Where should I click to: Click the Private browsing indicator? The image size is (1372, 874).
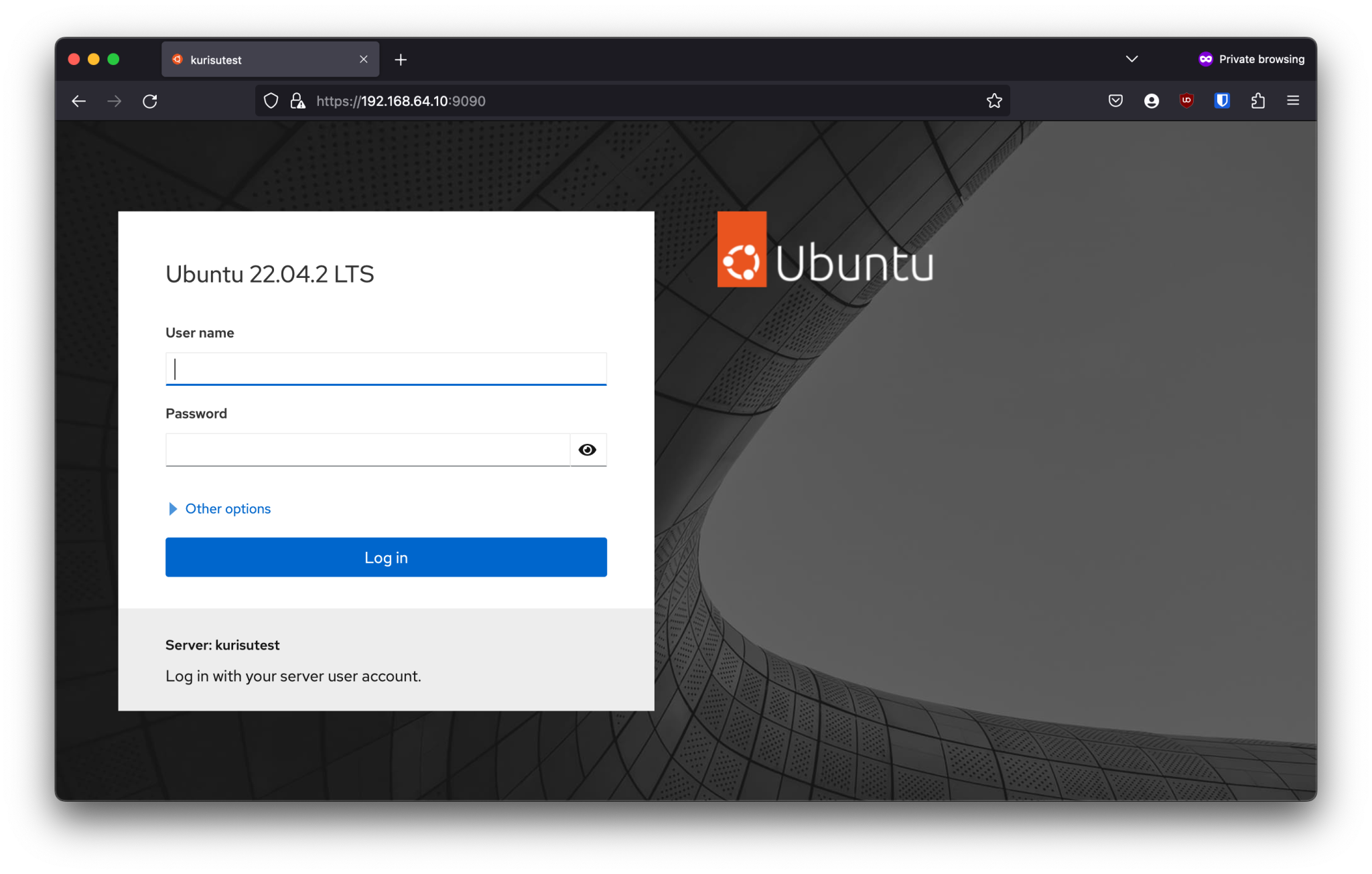click(1251, 59)
